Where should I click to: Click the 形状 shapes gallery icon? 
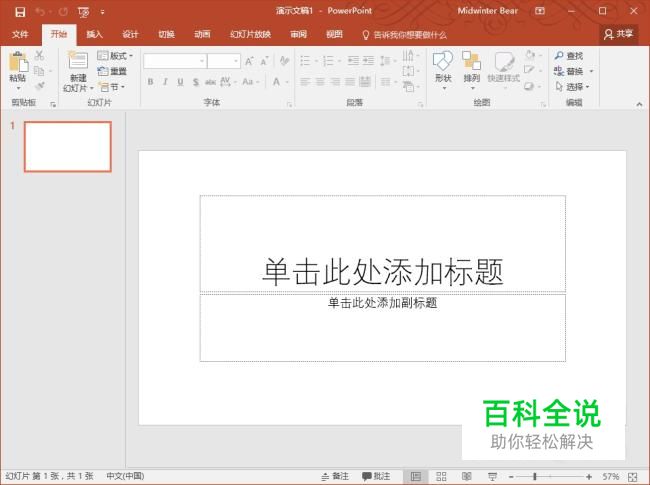[443, 61]
